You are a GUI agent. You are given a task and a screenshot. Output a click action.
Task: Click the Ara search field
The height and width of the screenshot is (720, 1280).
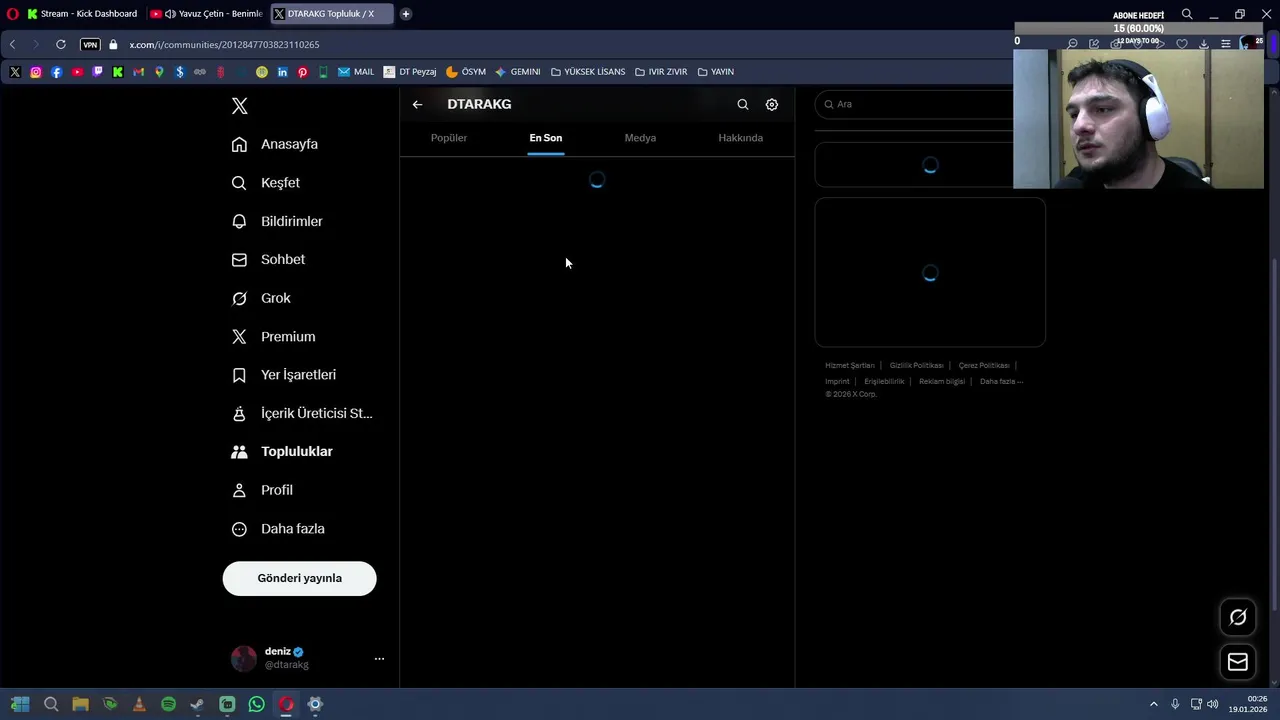tap(920, 104)
